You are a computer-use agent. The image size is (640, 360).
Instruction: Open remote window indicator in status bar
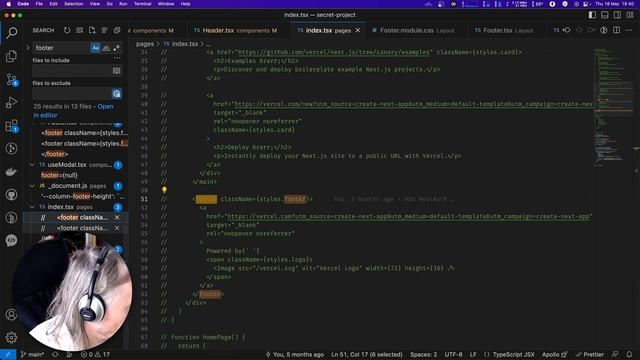(8, 354)
